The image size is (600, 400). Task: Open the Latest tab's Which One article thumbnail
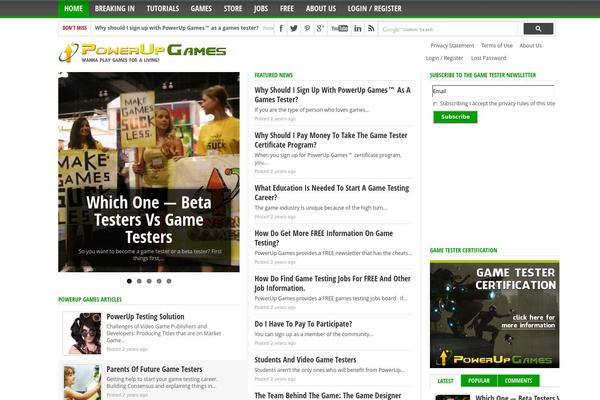point(453,397)
